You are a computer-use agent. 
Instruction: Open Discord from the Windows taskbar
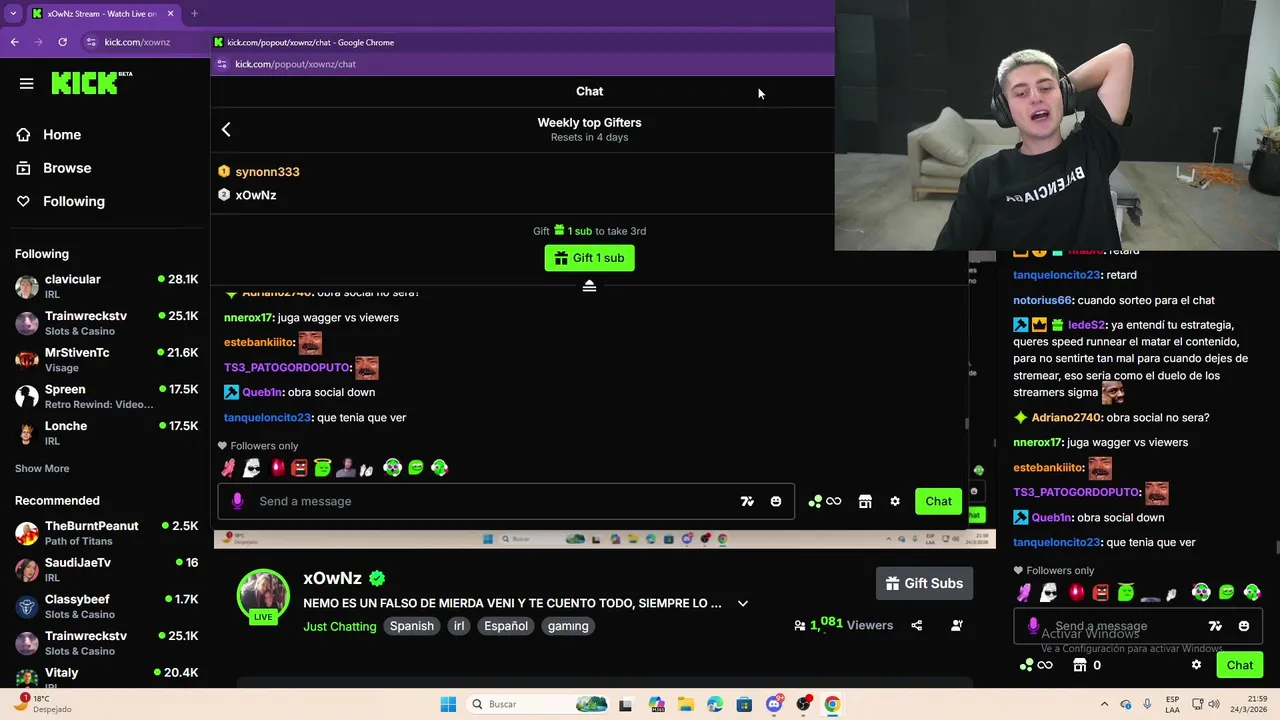coord(774,704)
